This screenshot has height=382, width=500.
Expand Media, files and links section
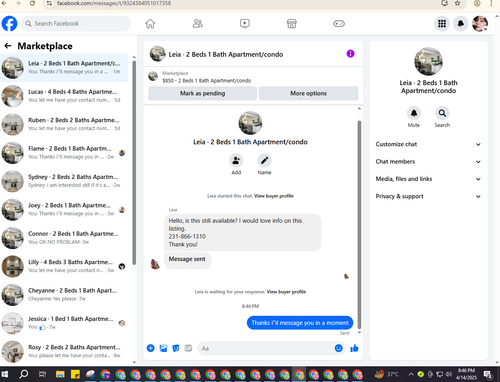[428, 179]
